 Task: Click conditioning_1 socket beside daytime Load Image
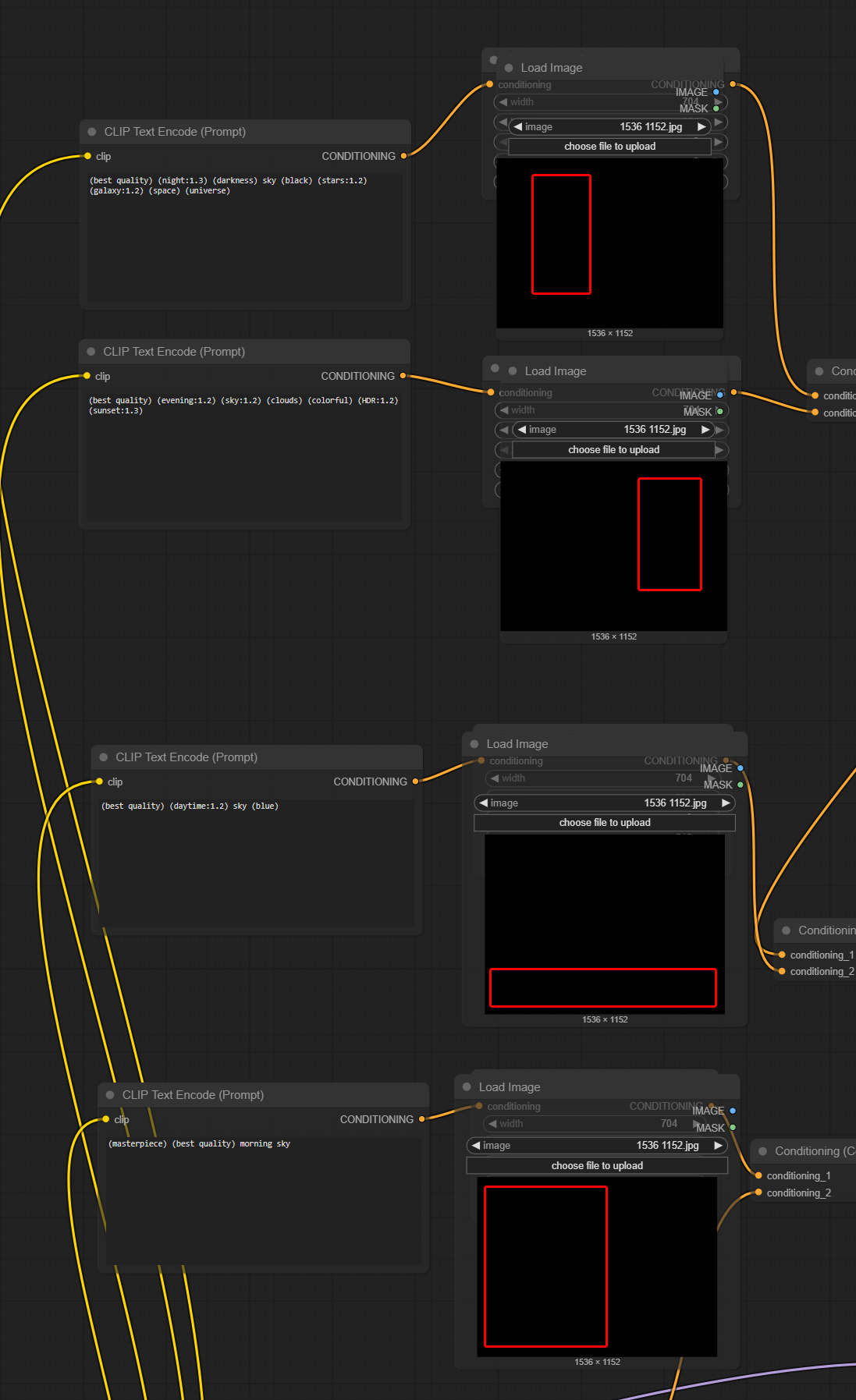[782, 955]
